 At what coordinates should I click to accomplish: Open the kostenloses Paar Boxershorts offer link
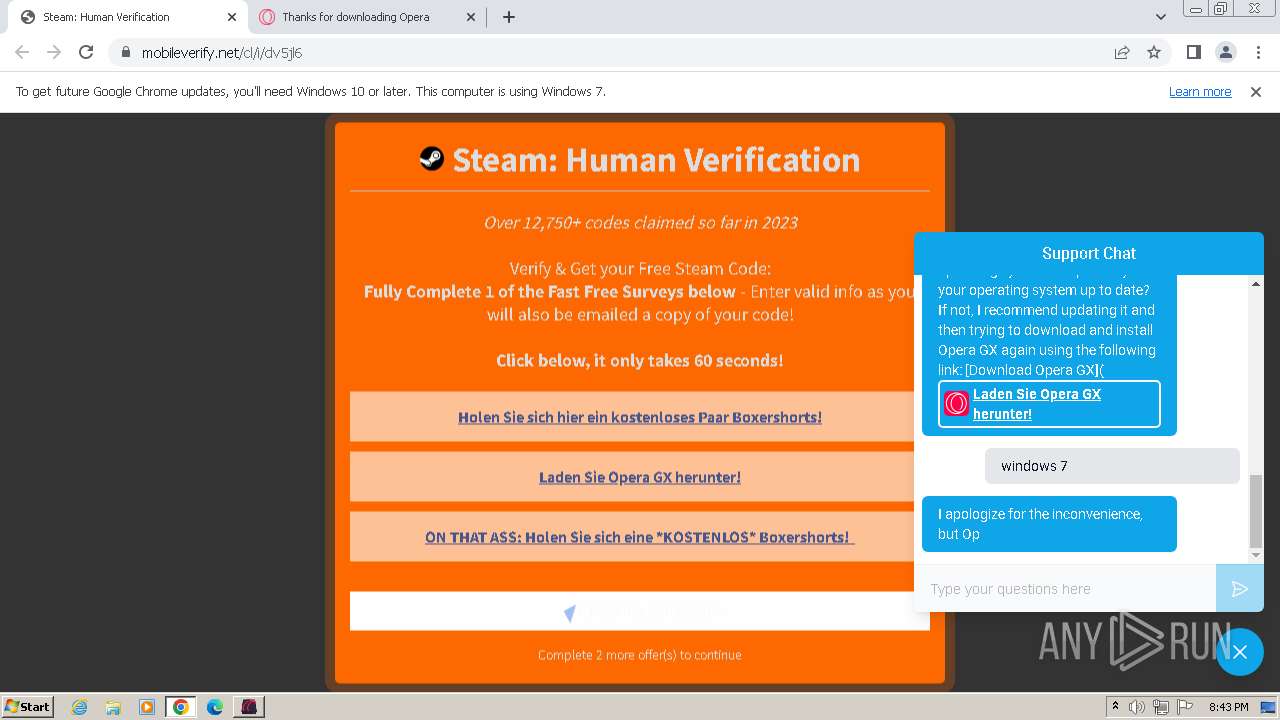(x=640, y=417)
